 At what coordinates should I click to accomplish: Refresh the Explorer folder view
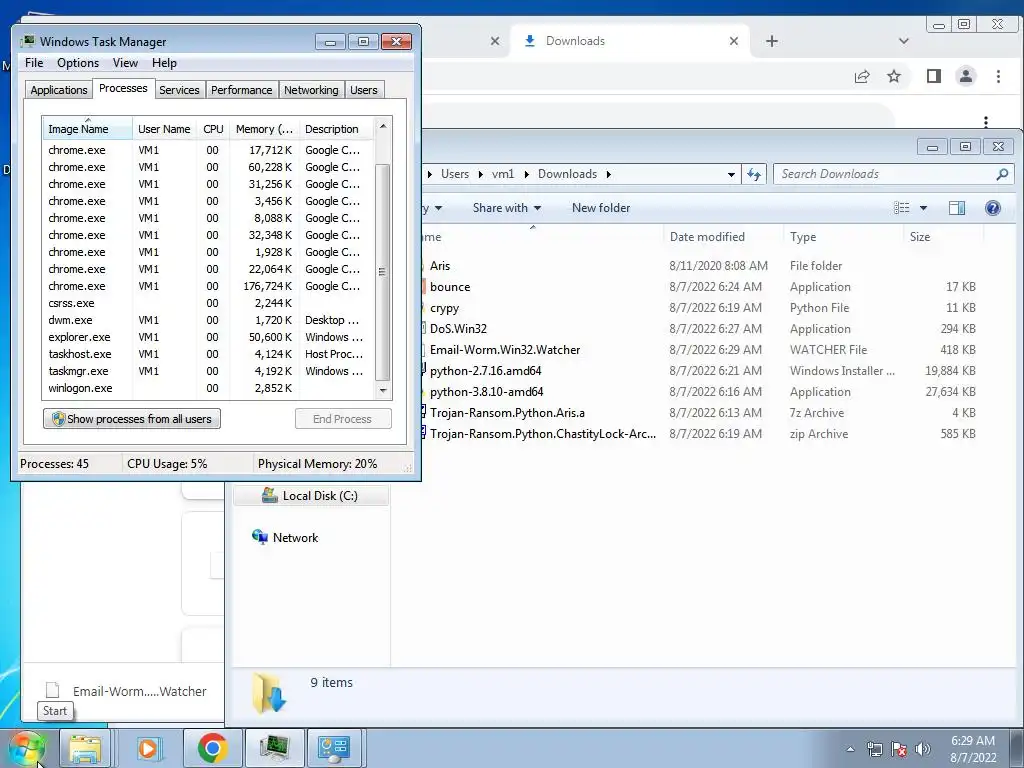point(754,174)
